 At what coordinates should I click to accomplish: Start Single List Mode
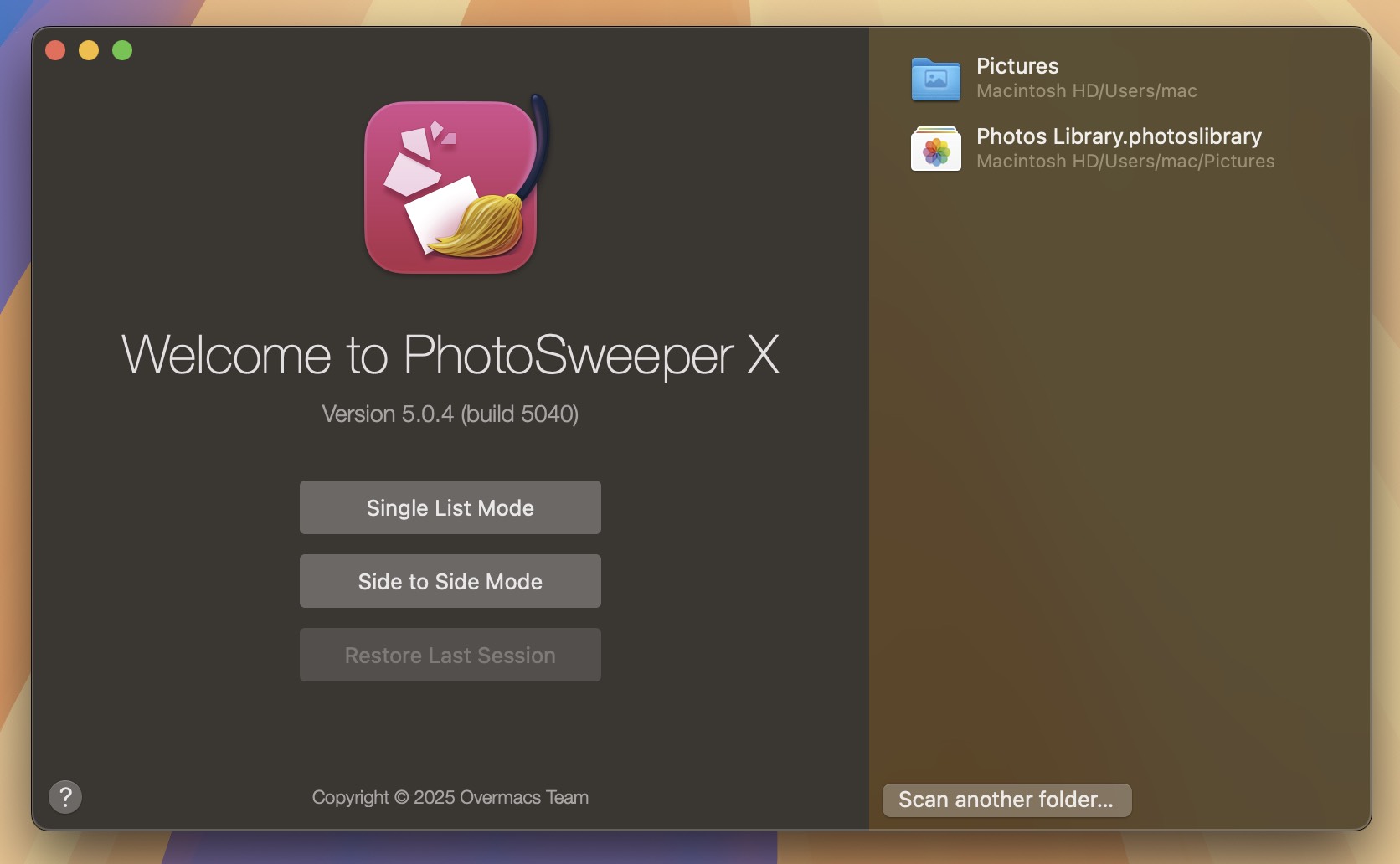(450, 507)
